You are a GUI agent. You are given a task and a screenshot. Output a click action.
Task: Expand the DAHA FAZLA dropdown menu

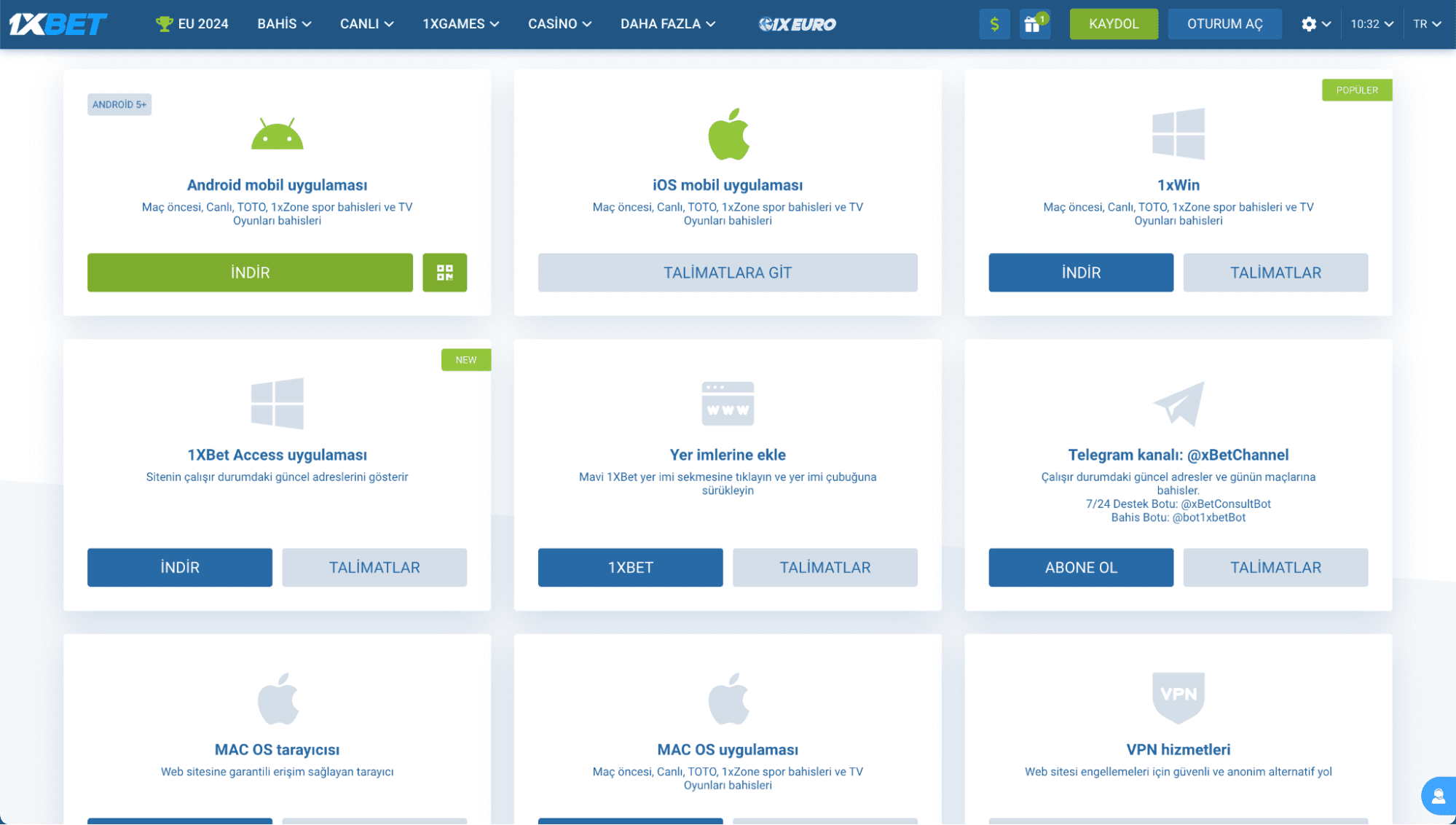(x=667, y=24)
